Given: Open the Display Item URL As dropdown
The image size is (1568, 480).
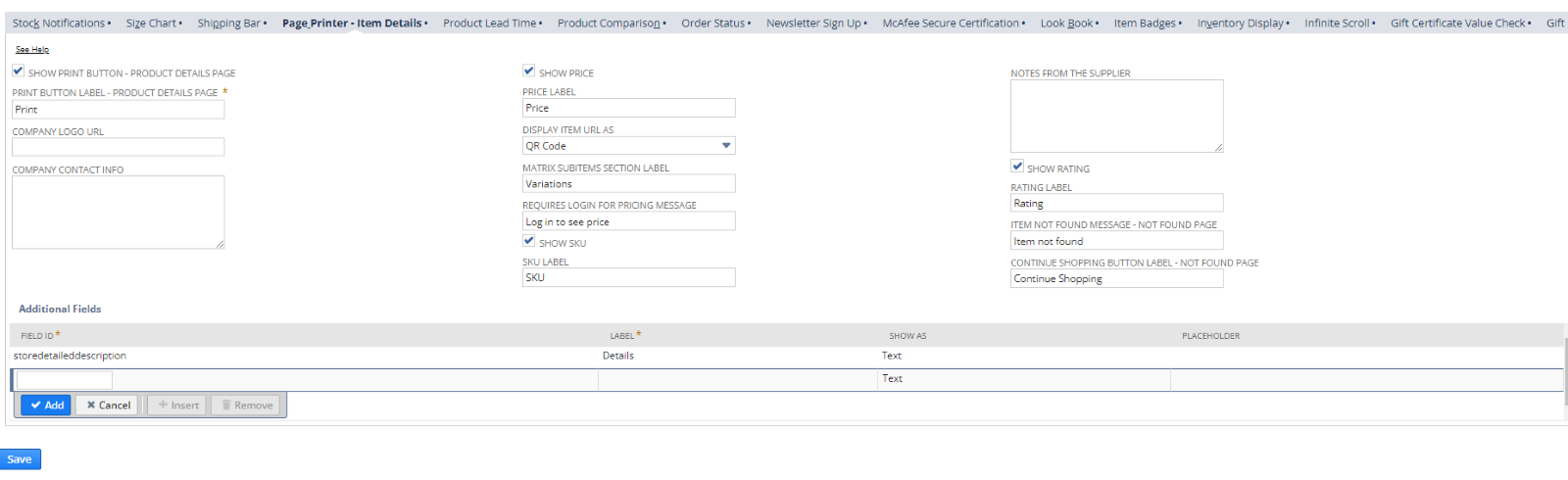Looking at the screenshot, I should coord(628,146).
